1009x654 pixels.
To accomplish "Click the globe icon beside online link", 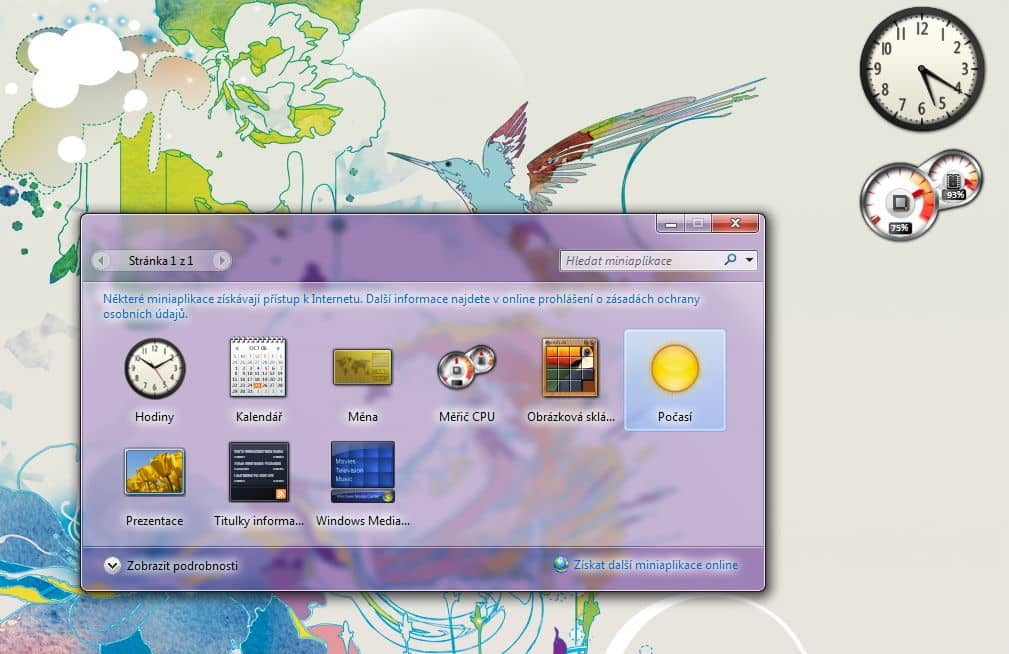I will [561, 565].
